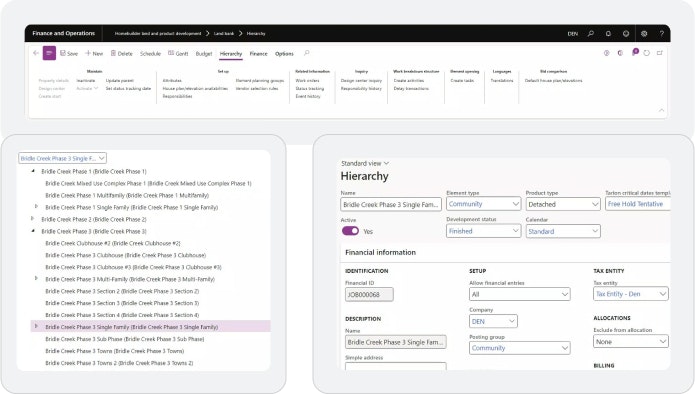695x394 pixels.
Task: Expand the Bridle Creek Phase 2 tree node
Action: pos(32,219)
